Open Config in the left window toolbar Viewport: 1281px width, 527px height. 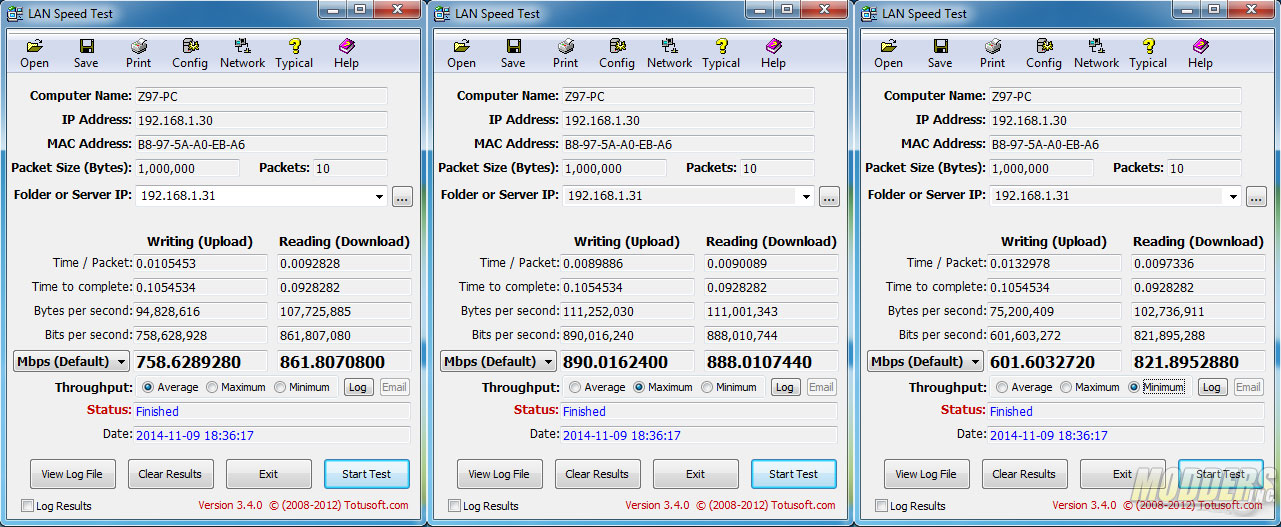point(190,46)
